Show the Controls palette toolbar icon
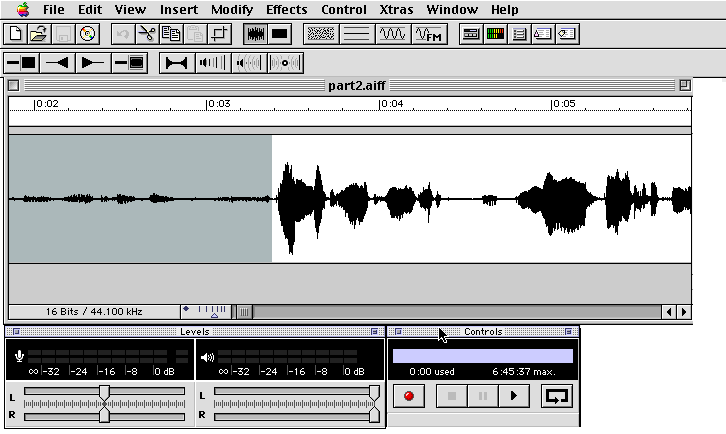This screenshot has width=726, height=434. (471, 34)
